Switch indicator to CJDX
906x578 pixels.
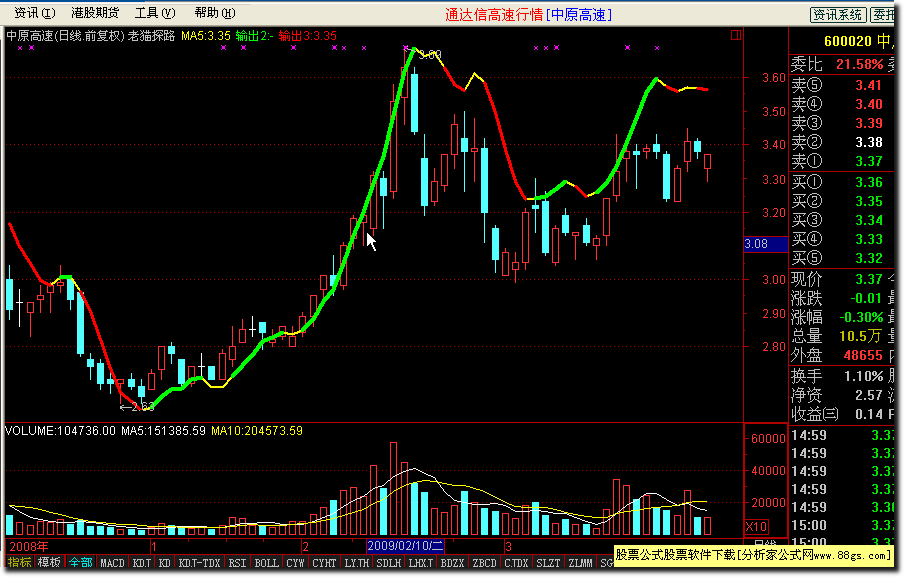(x=516, y=562)
